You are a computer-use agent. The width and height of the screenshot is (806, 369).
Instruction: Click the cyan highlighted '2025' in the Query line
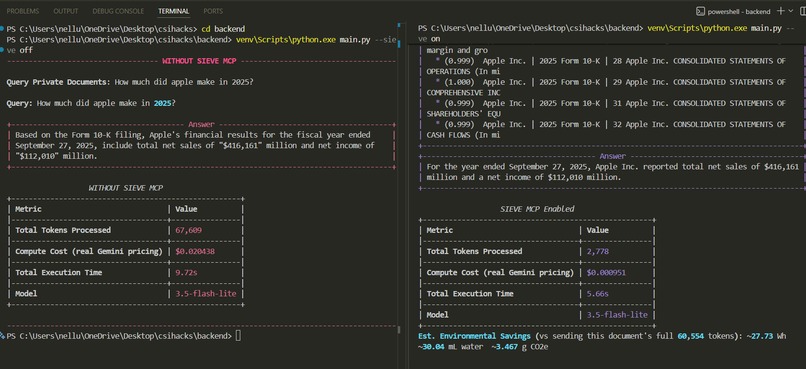[x=162, y=103]
